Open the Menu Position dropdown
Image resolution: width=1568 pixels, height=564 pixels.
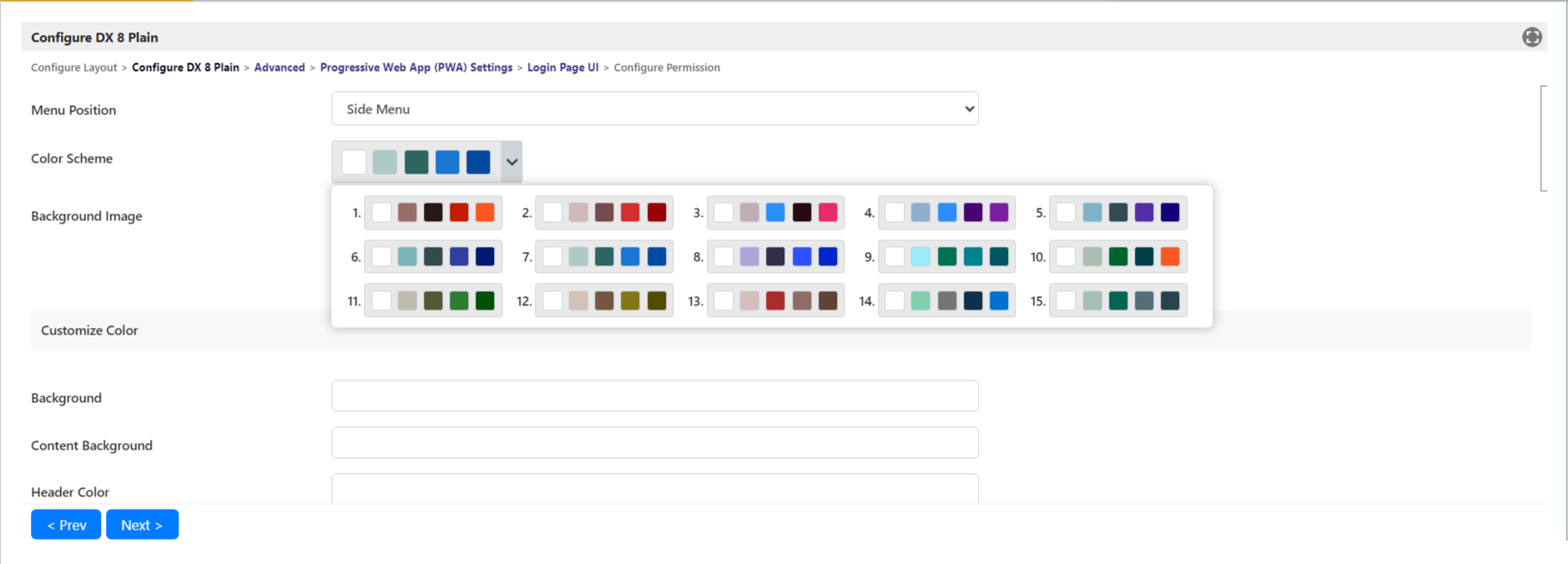pos(654,109)
